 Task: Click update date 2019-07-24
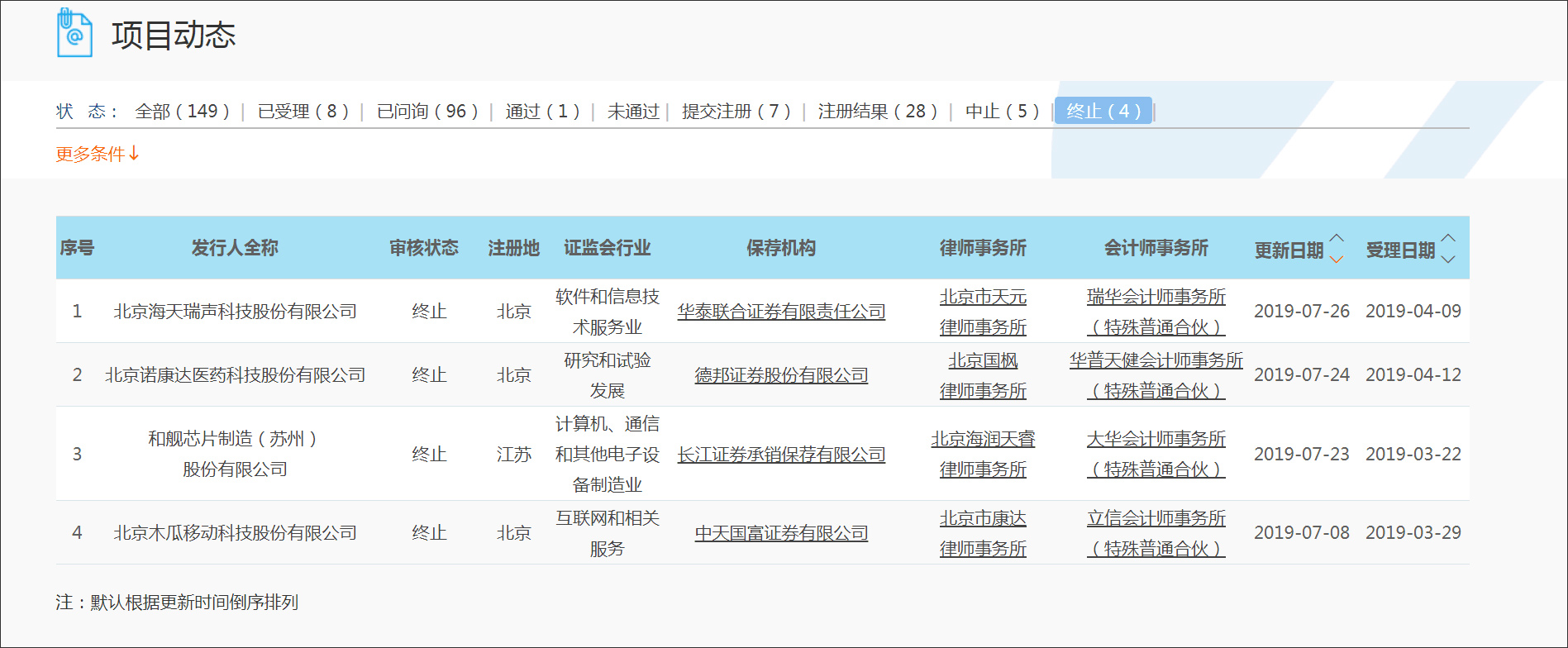1302,375
